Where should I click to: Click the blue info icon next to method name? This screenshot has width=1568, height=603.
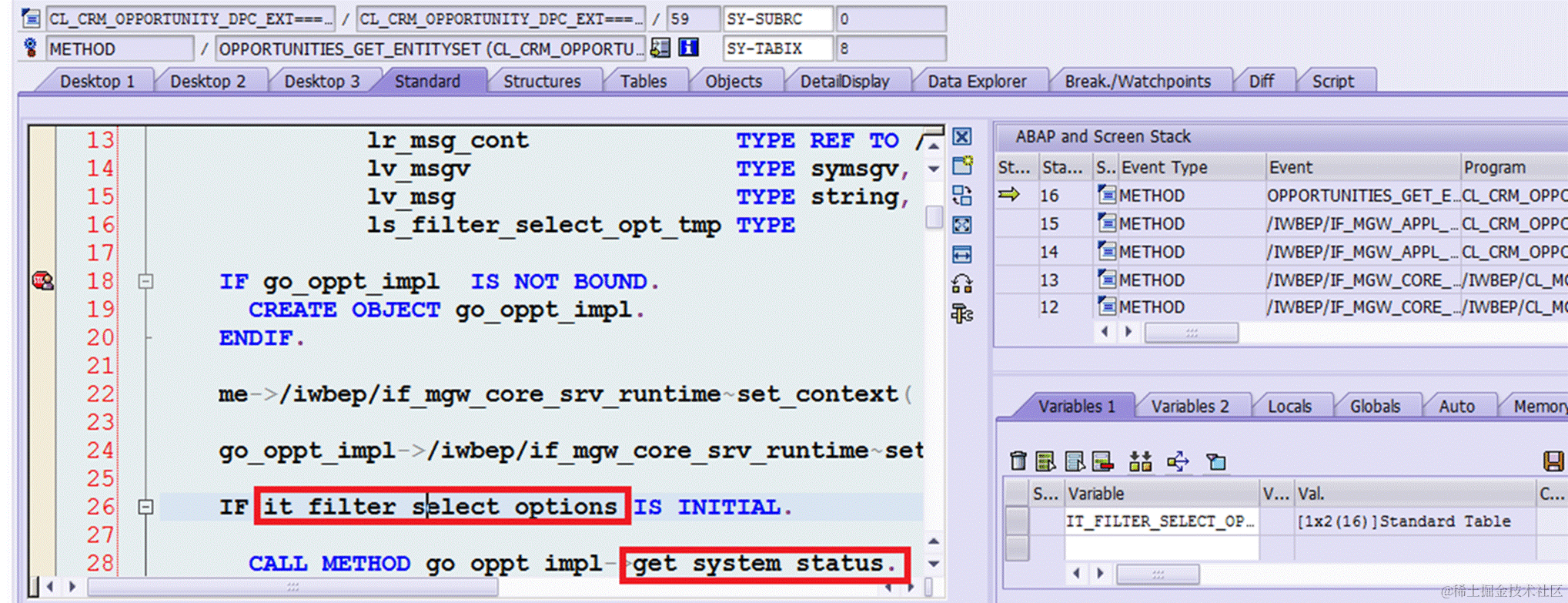coord(688,48)
